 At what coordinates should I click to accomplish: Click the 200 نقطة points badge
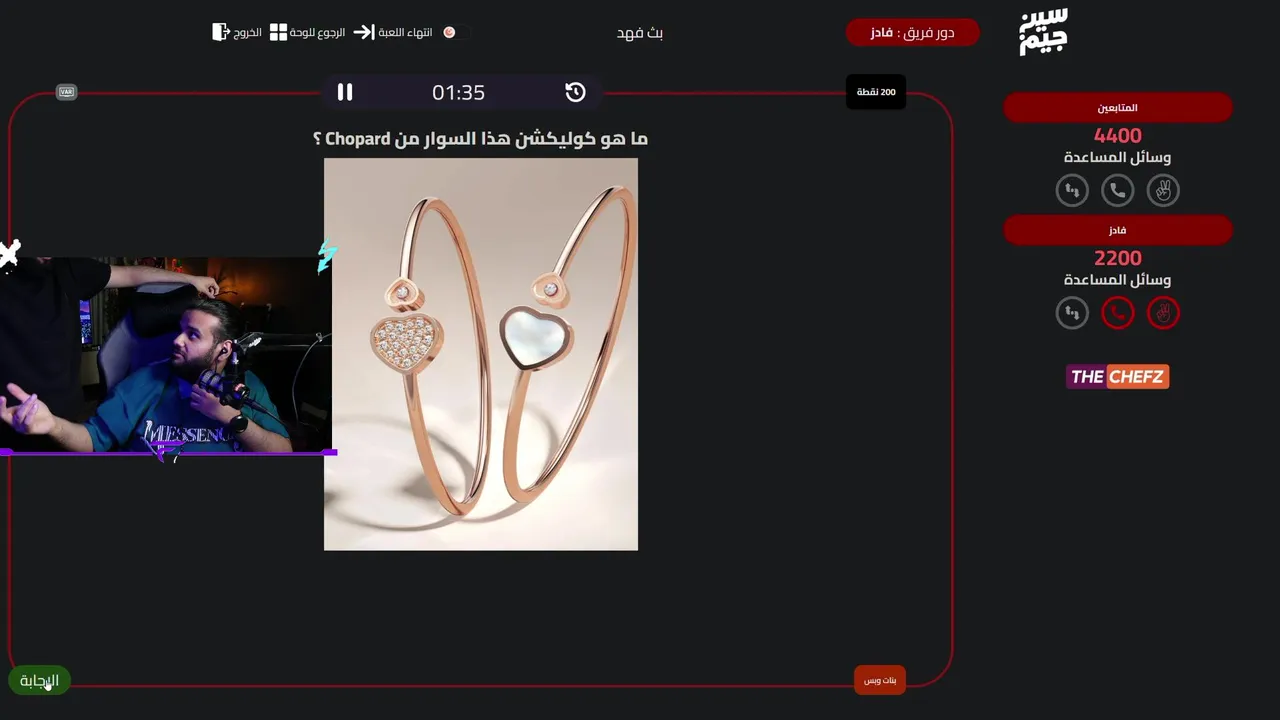876,92
